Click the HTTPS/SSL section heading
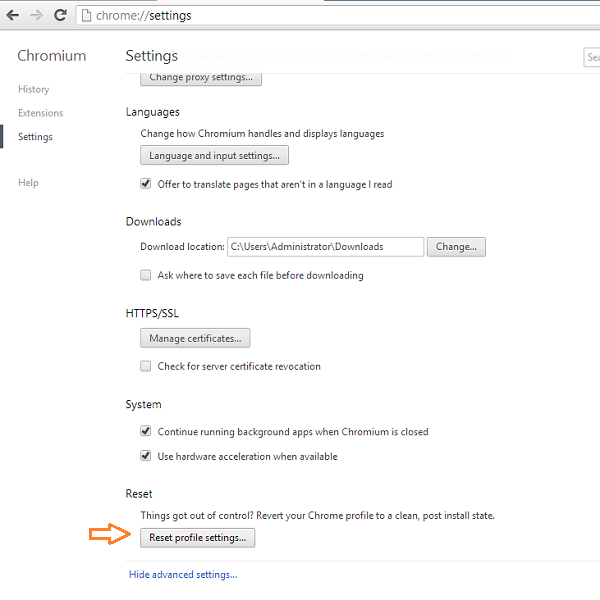600x600 pixels. (x=152, y=313)
